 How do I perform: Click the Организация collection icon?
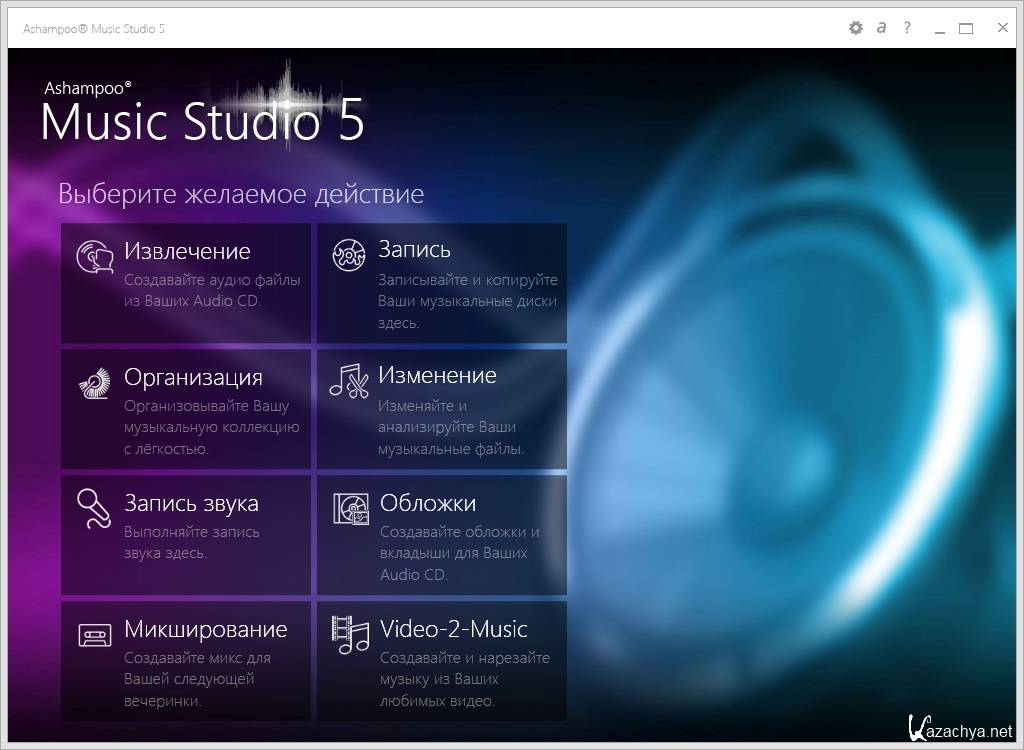click(x=94, y=384)
